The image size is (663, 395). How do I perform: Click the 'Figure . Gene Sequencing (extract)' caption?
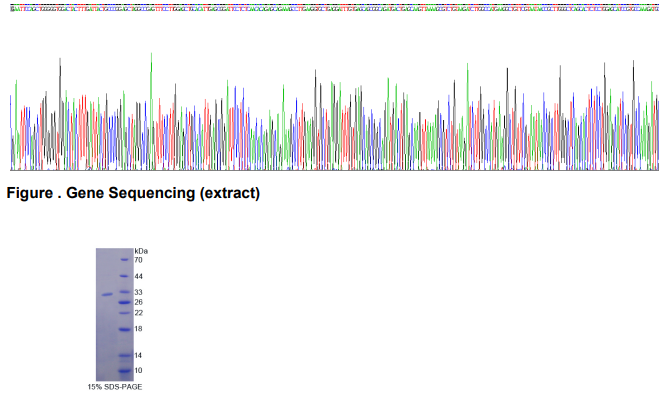pos(133,193)
